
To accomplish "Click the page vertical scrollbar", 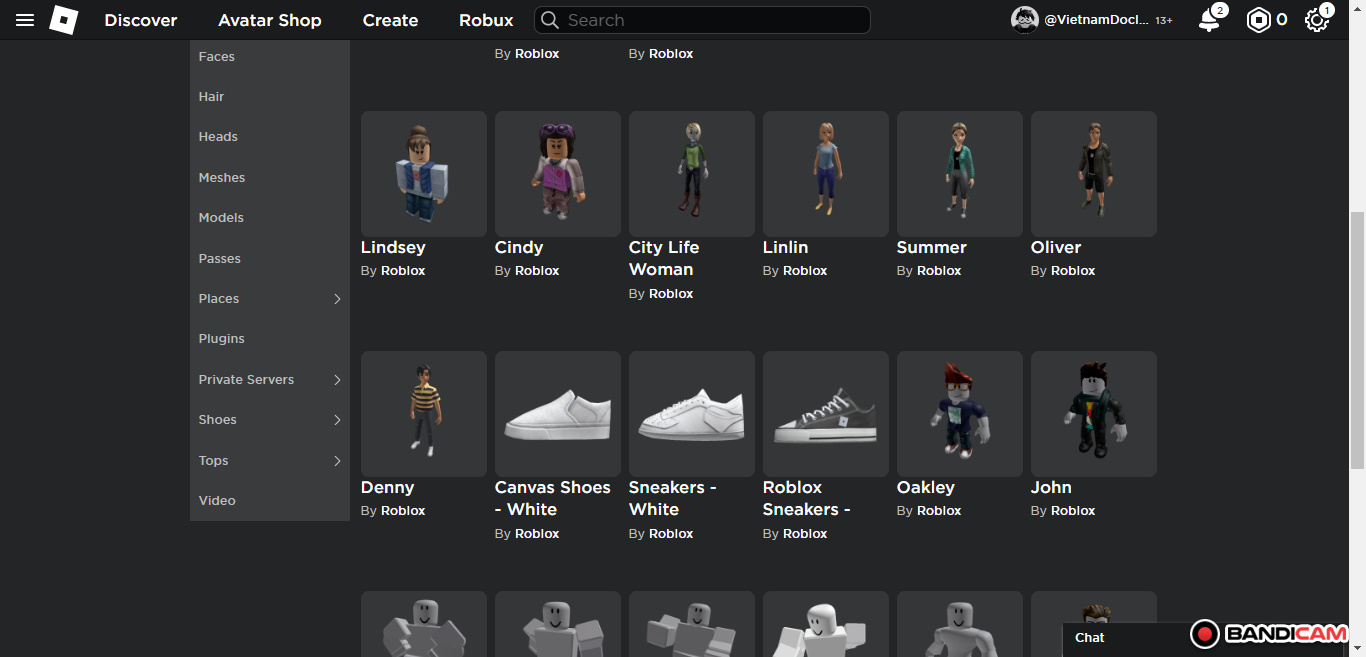I will click(x=1357, y=340).
